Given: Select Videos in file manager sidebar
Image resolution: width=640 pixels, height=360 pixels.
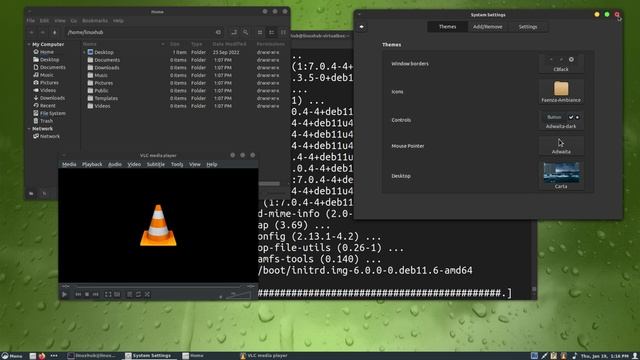Looking at the screenshot, I should [48, 90].
